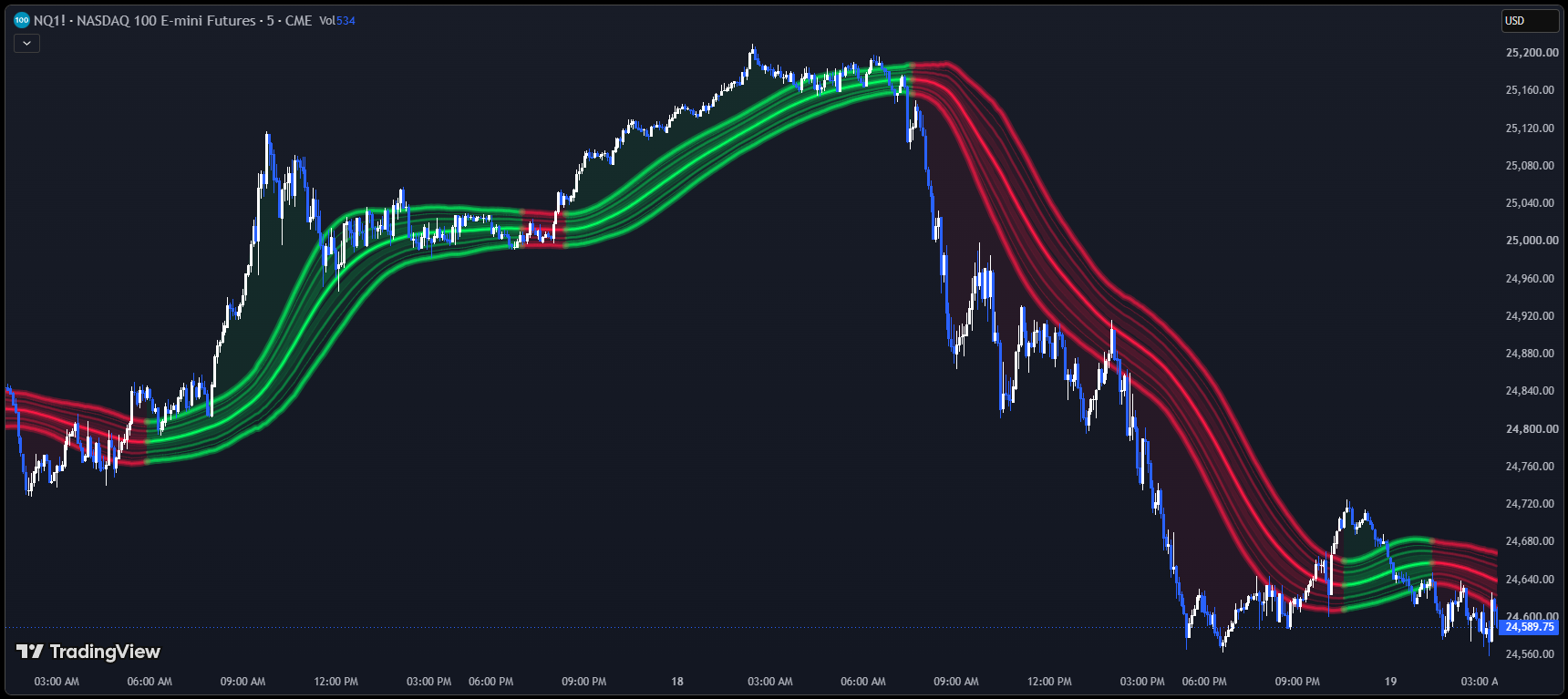
Task: Click the 24,800.00 price scale label
Action: pyautogui.click(x=1532, y=428)
